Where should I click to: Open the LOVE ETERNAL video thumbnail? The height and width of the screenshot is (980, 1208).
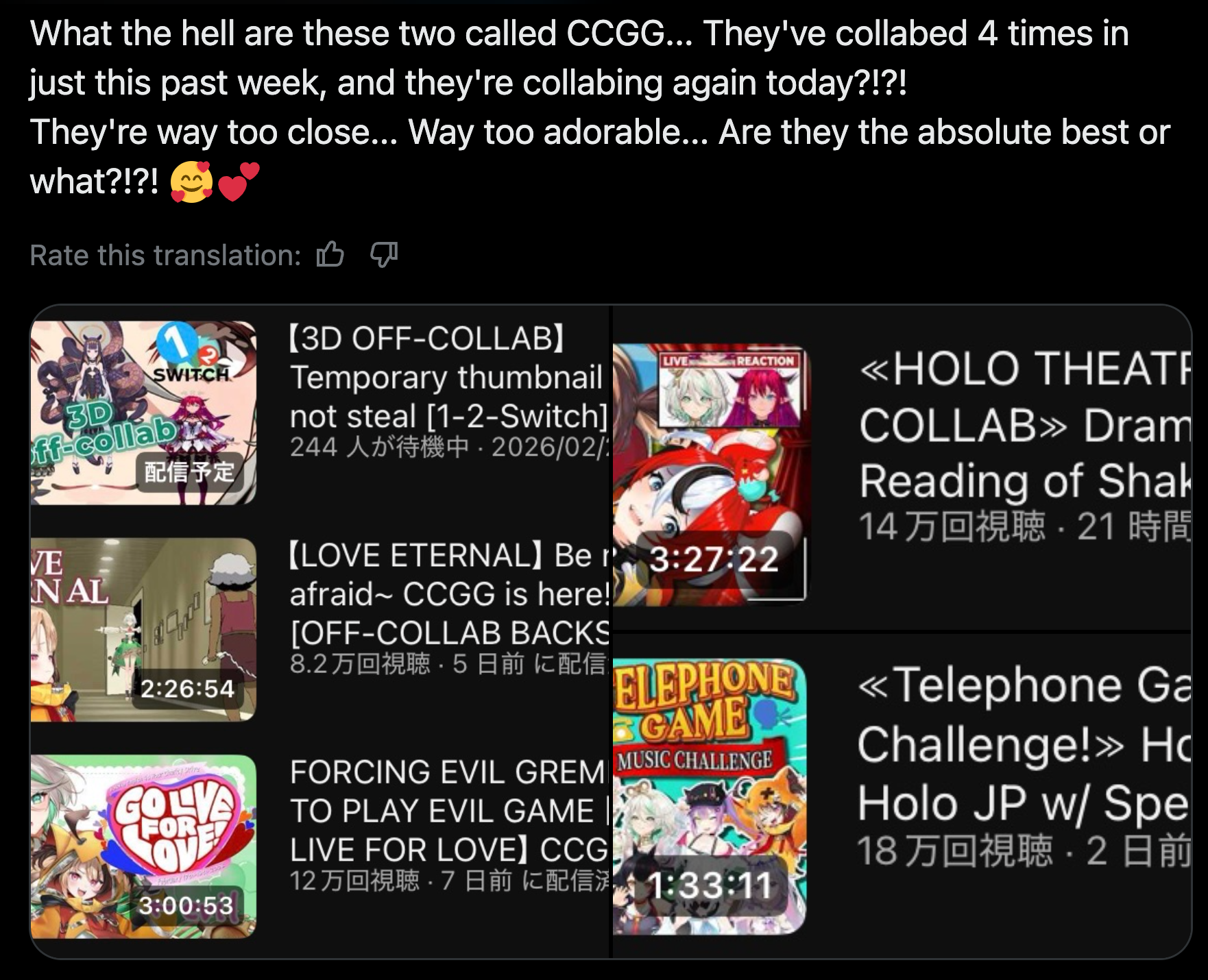click(x=143, y=630)
